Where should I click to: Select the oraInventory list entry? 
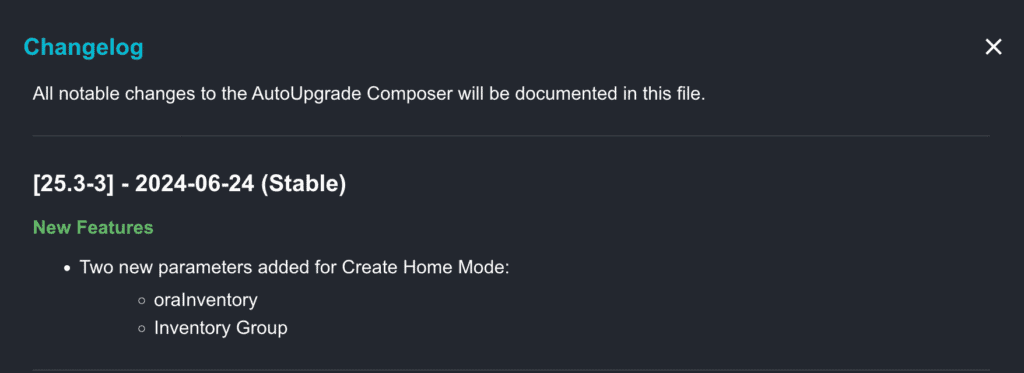click(x=206, y=300)
